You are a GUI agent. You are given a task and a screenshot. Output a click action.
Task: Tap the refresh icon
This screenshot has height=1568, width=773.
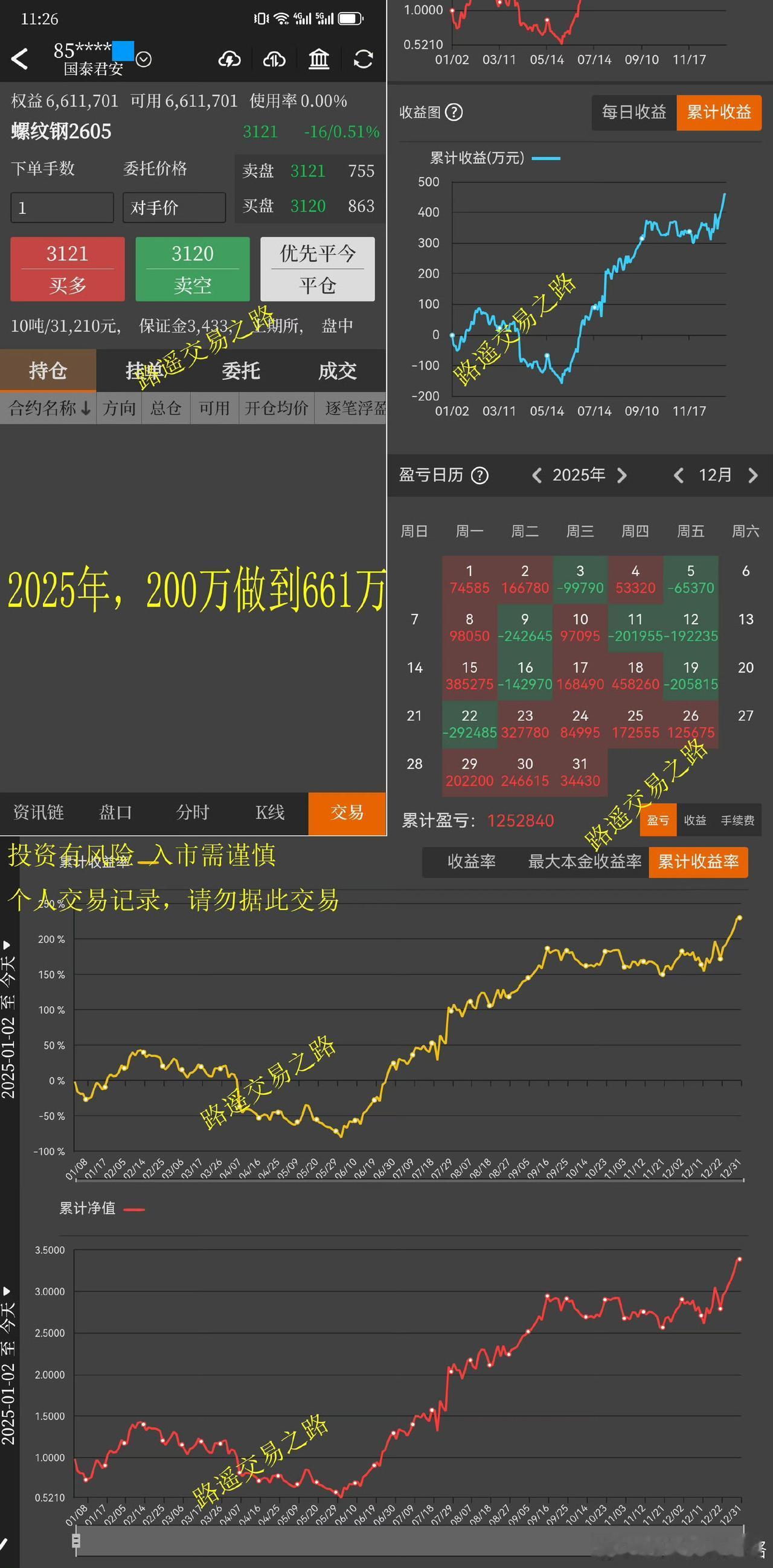click(x=363, y=59)
